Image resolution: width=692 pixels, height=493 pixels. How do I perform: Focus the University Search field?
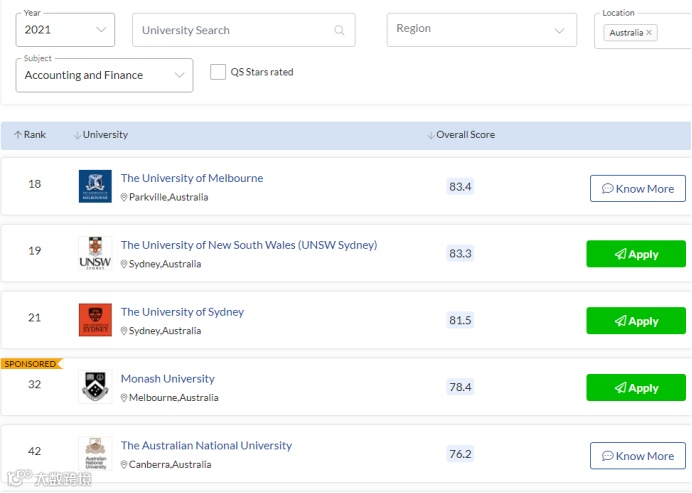(x=235, y=30)
